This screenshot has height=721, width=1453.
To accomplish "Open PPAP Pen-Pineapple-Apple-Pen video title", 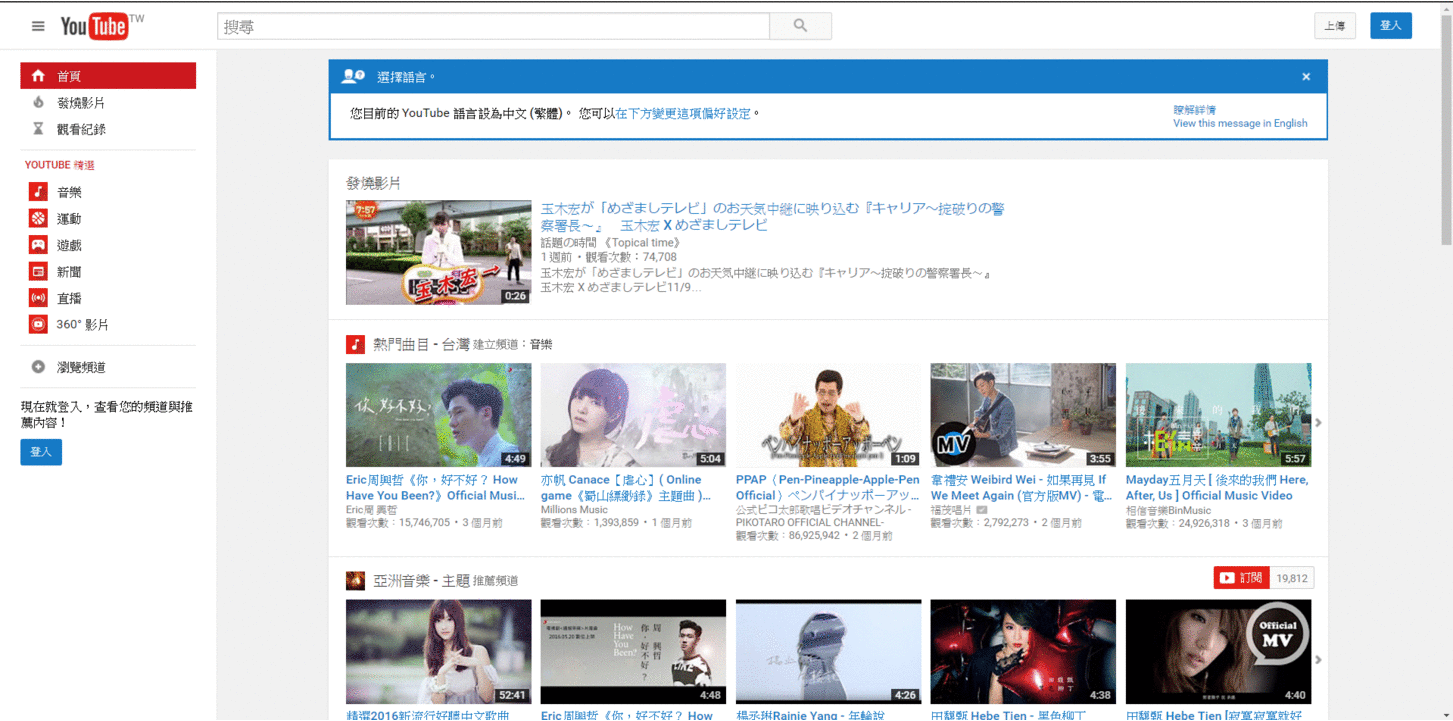I will 828,488.
